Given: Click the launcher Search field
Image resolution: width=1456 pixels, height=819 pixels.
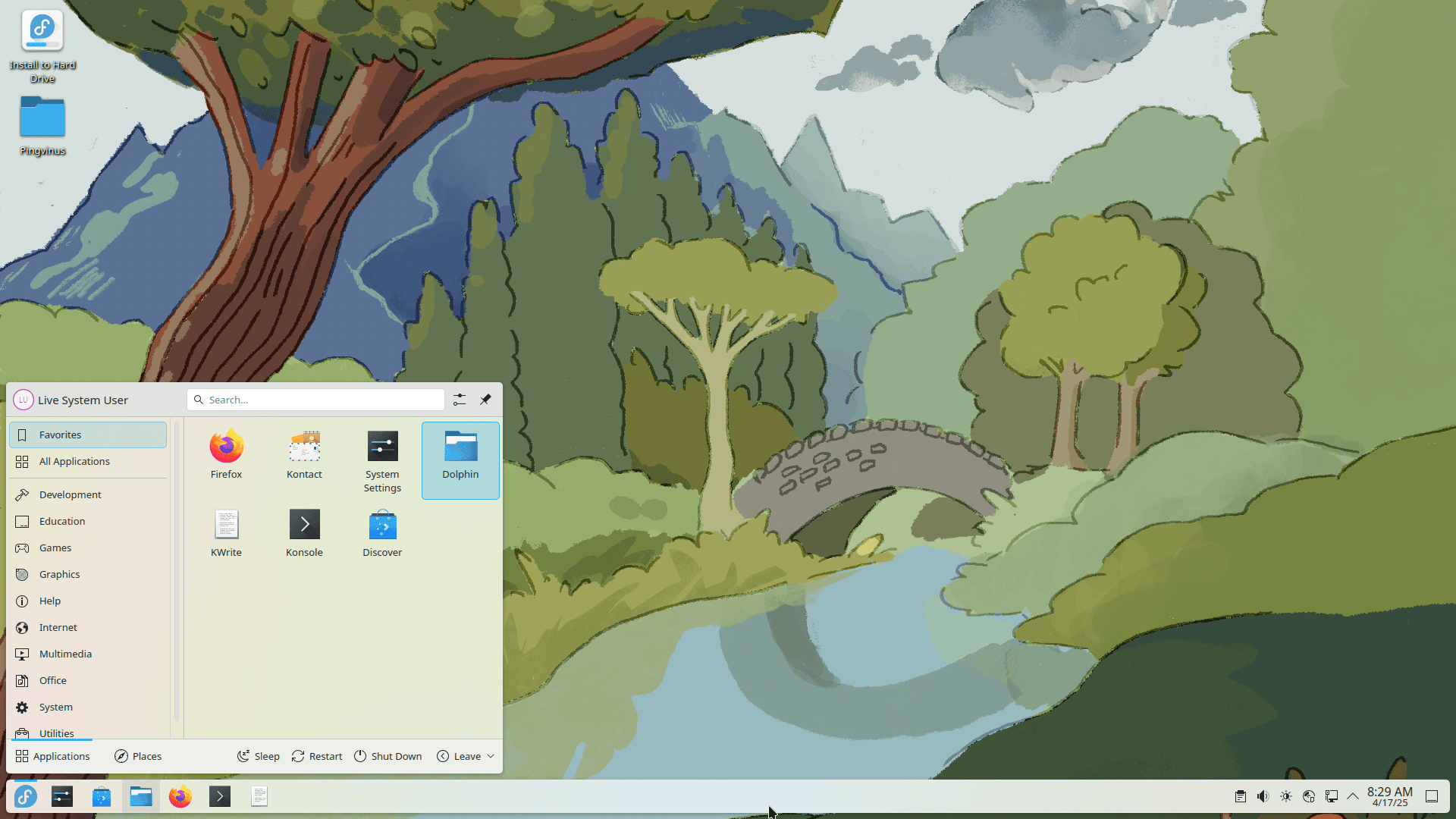Looking at the screenshot, I should (315, 400).
